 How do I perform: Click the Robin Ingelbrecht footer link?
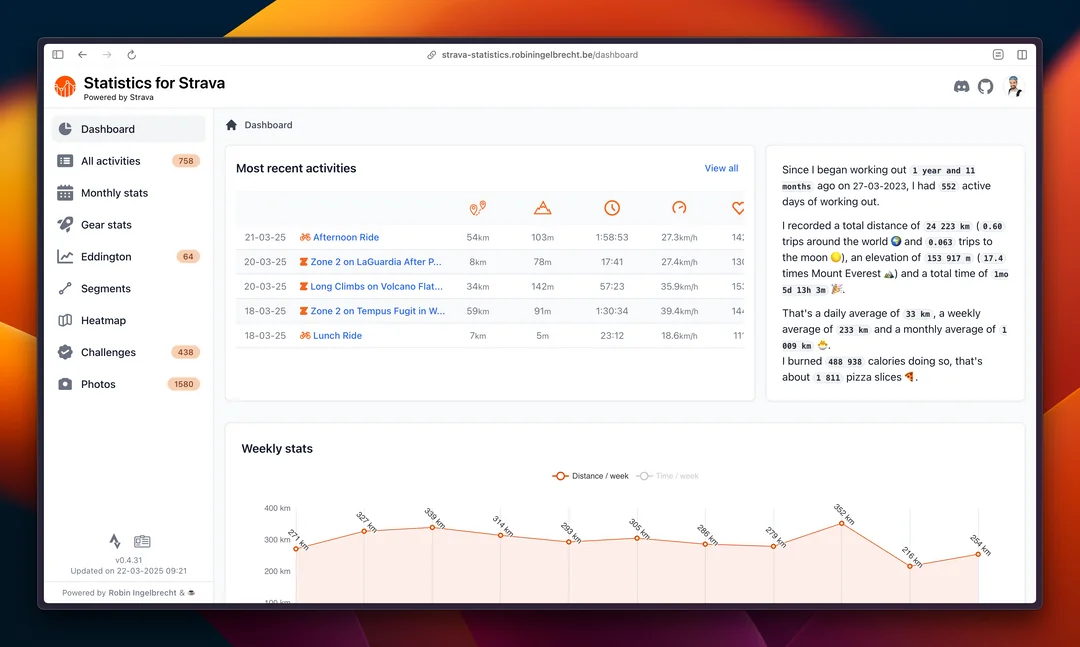coord(143,593)
